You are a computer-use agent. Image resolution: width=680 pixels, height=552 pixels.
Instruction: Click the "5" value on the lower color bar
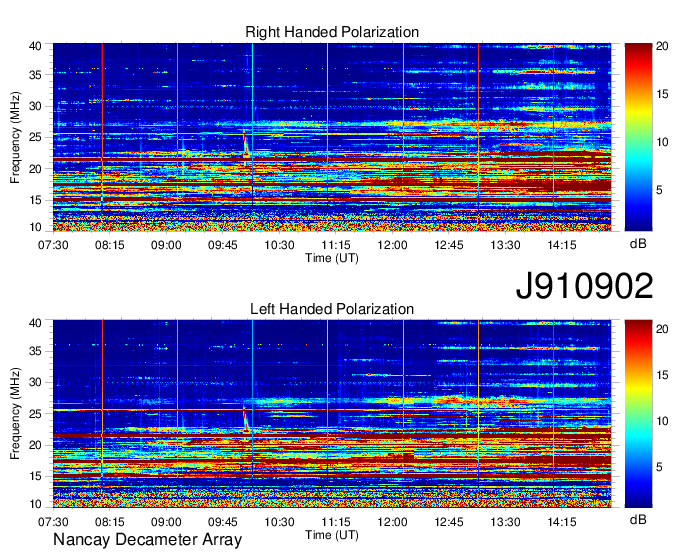coord(659,467)
